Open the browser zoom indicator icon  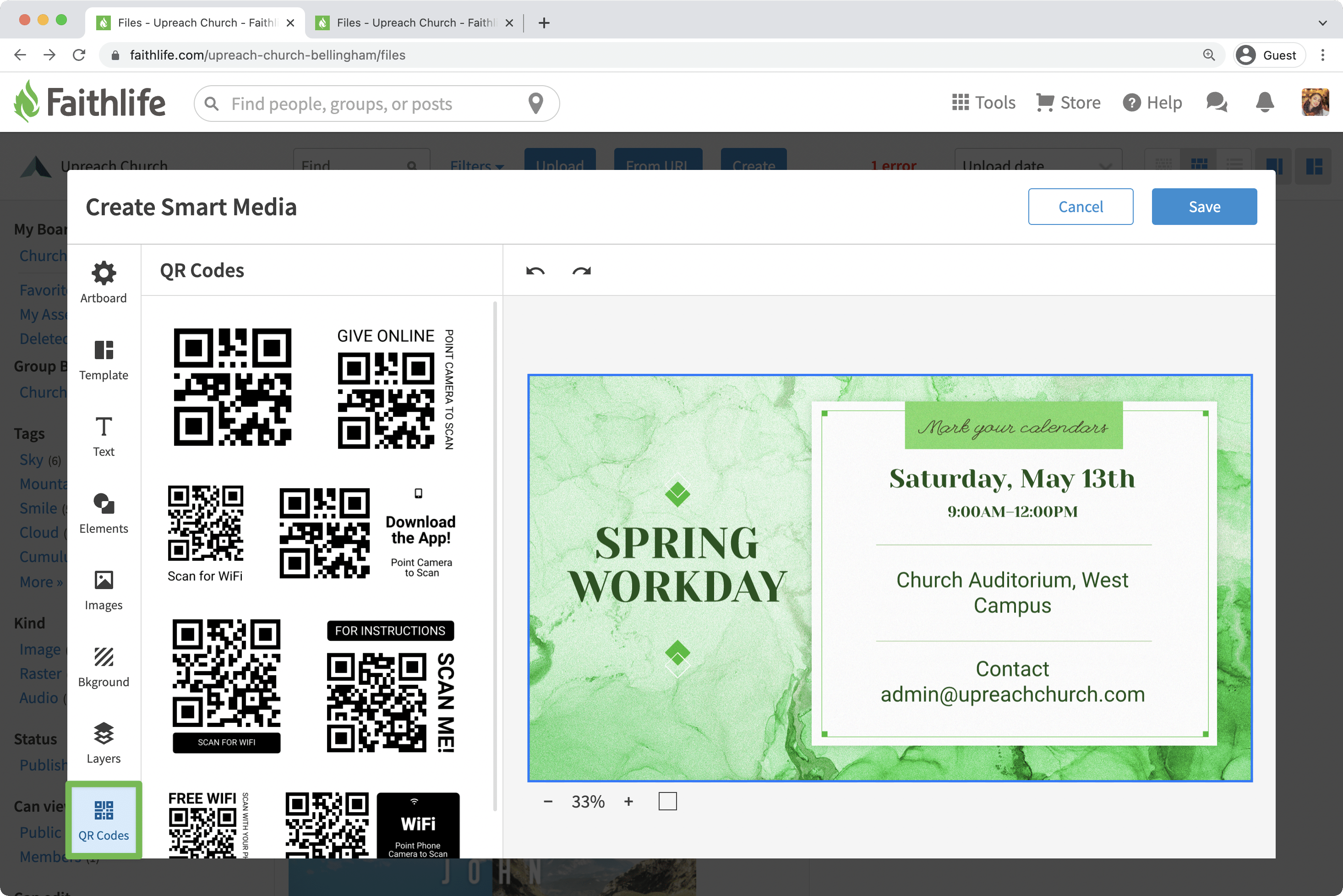pyautogui.click(x=1209, y=55)
